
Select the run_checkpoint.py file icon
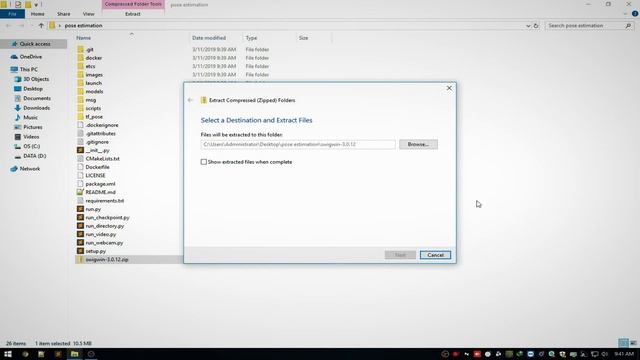point(80,218)
